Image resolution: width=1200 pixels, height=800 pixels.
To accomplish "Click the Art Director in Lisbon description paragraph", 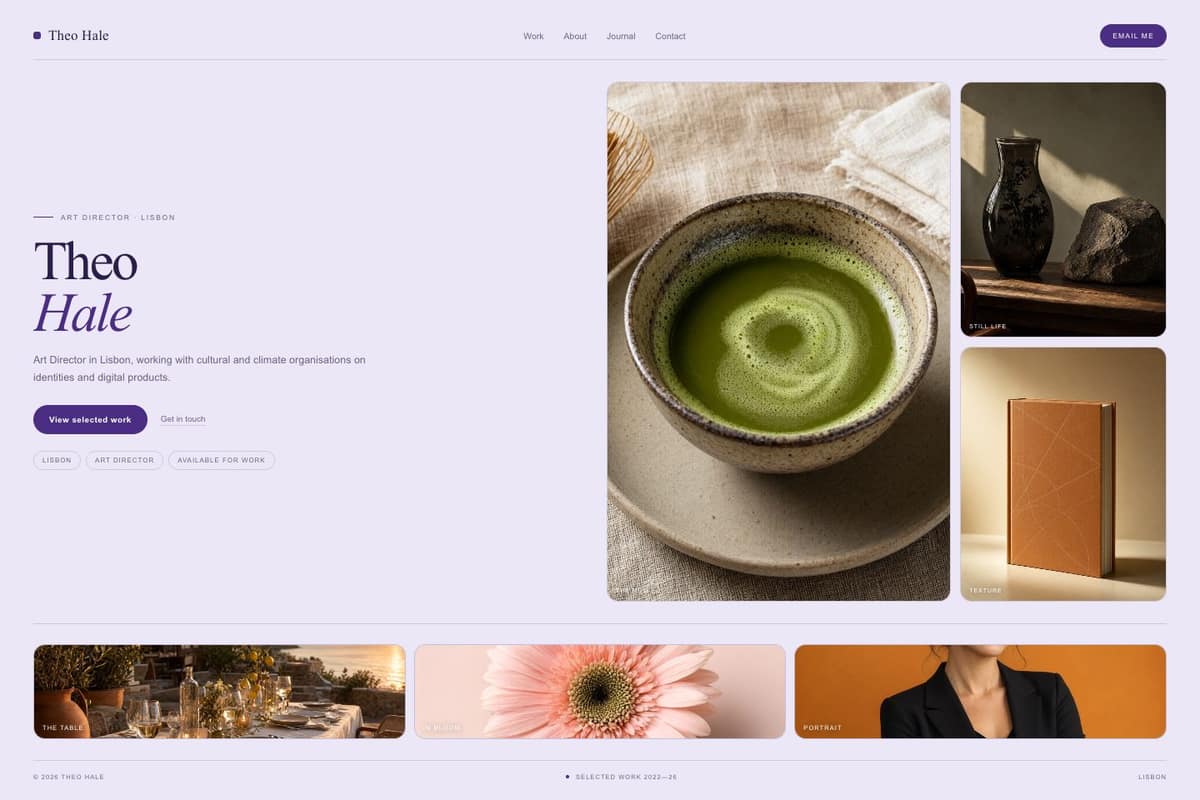I will point(200,369).
